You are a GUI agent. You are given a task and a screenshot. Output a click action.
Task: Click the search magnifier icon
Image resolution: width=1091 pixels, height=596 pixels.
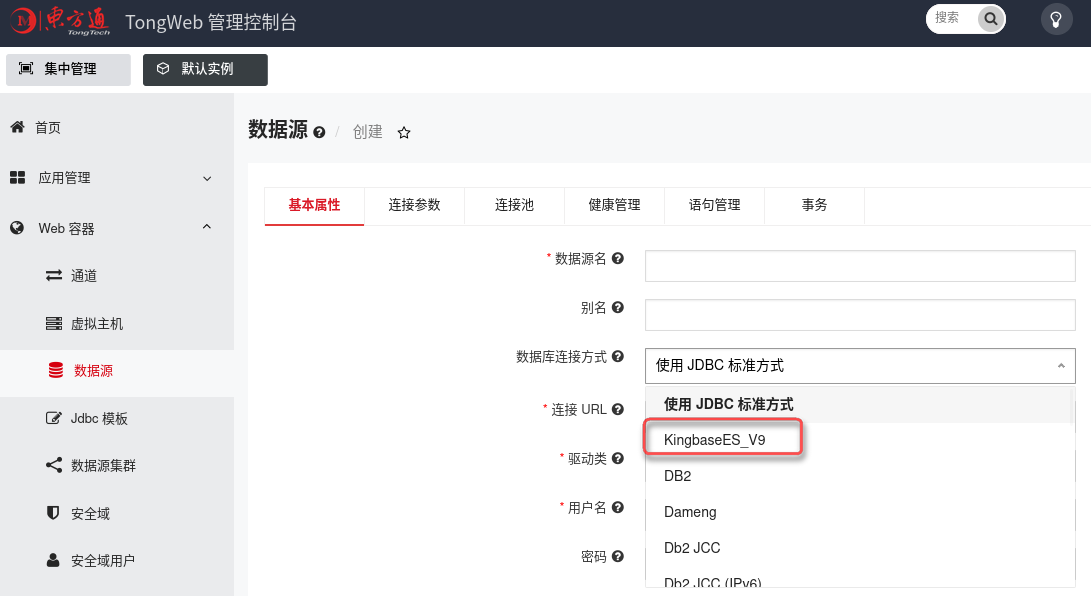991,19
